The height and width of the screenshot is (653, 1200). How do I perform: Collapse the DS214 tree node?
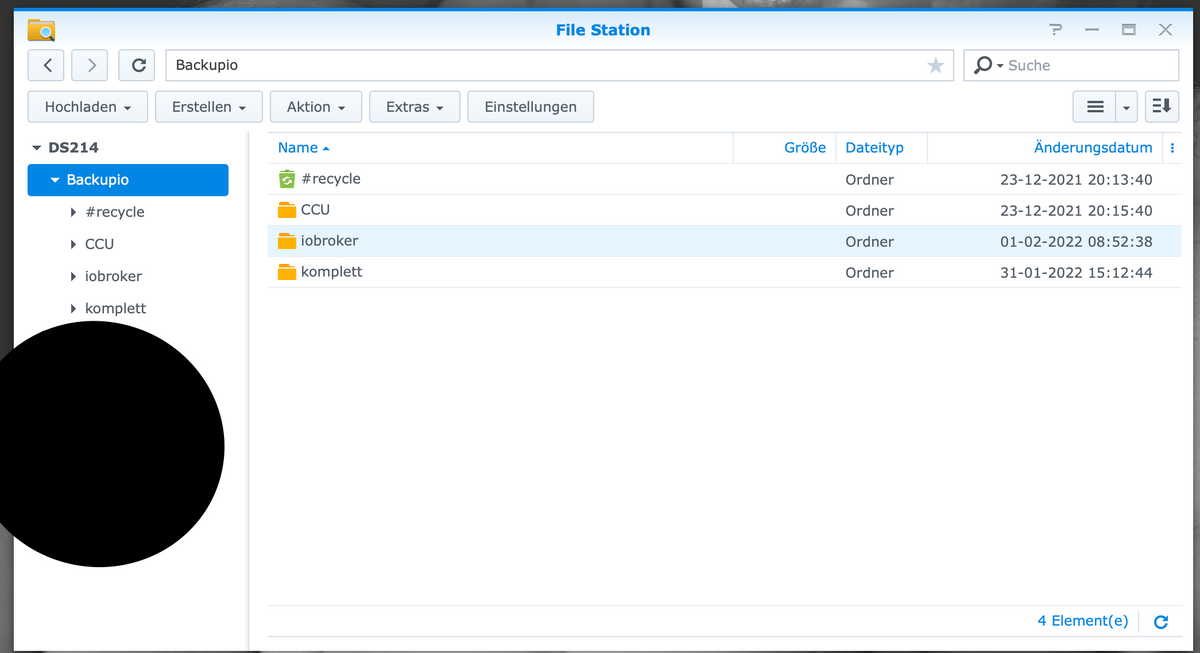(37, 148)
